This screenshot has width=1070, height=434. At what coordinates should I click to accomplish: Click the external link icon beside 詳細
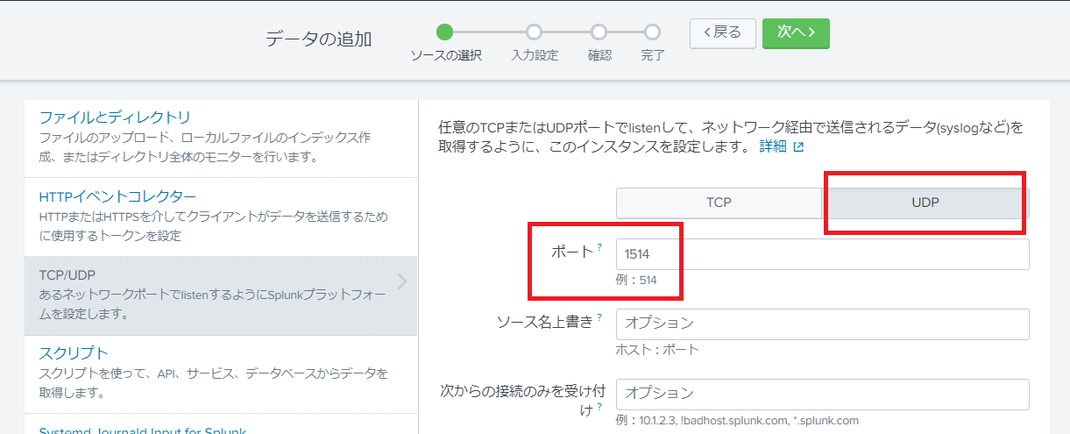click(x=798, y=147)
